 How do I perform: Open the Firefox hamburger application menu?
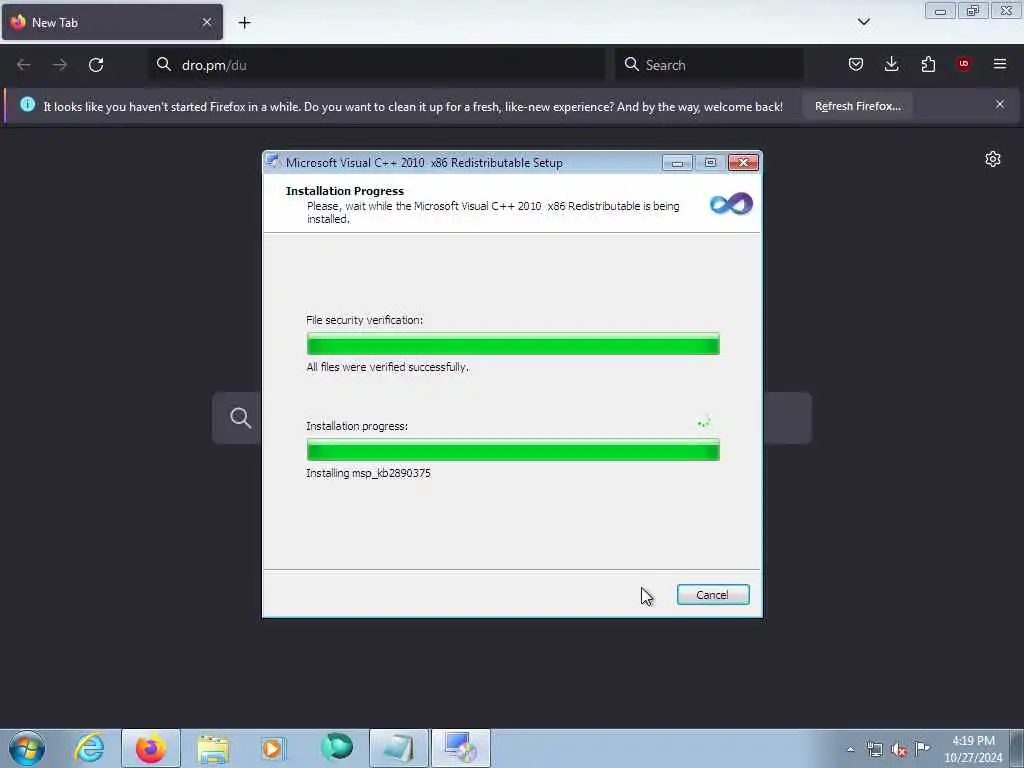pos(999,64)
